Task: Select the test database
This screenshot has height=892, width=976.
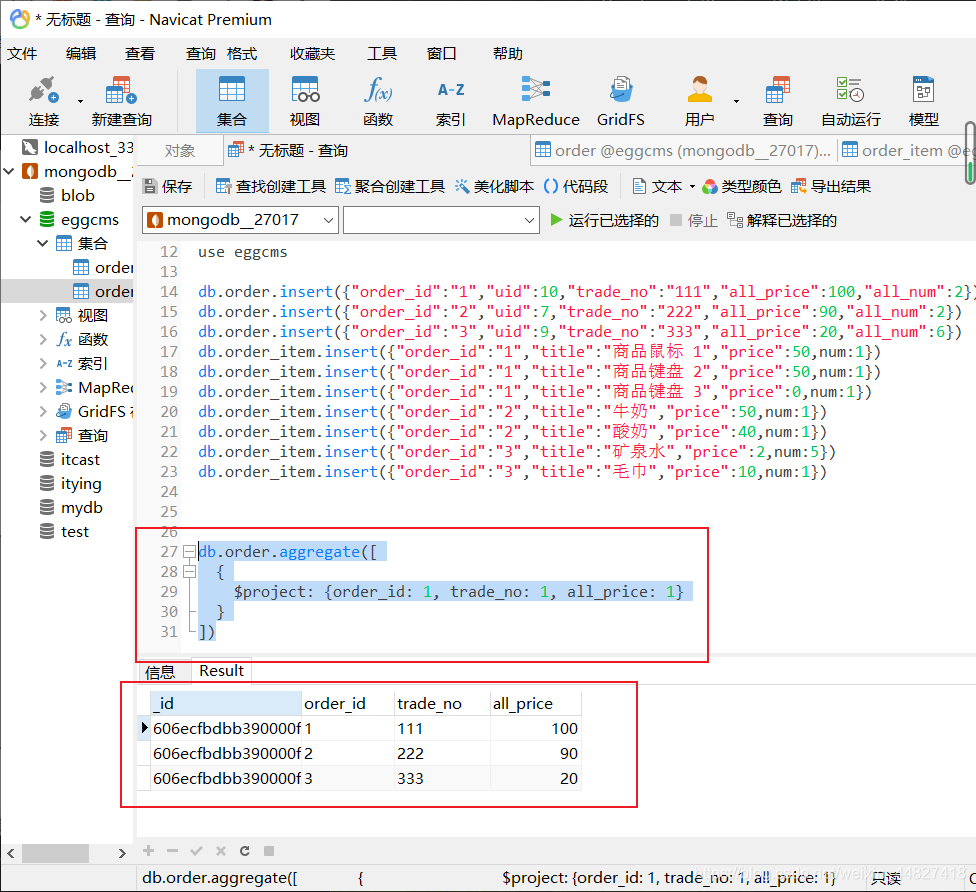Action: (x=64, y=532)
